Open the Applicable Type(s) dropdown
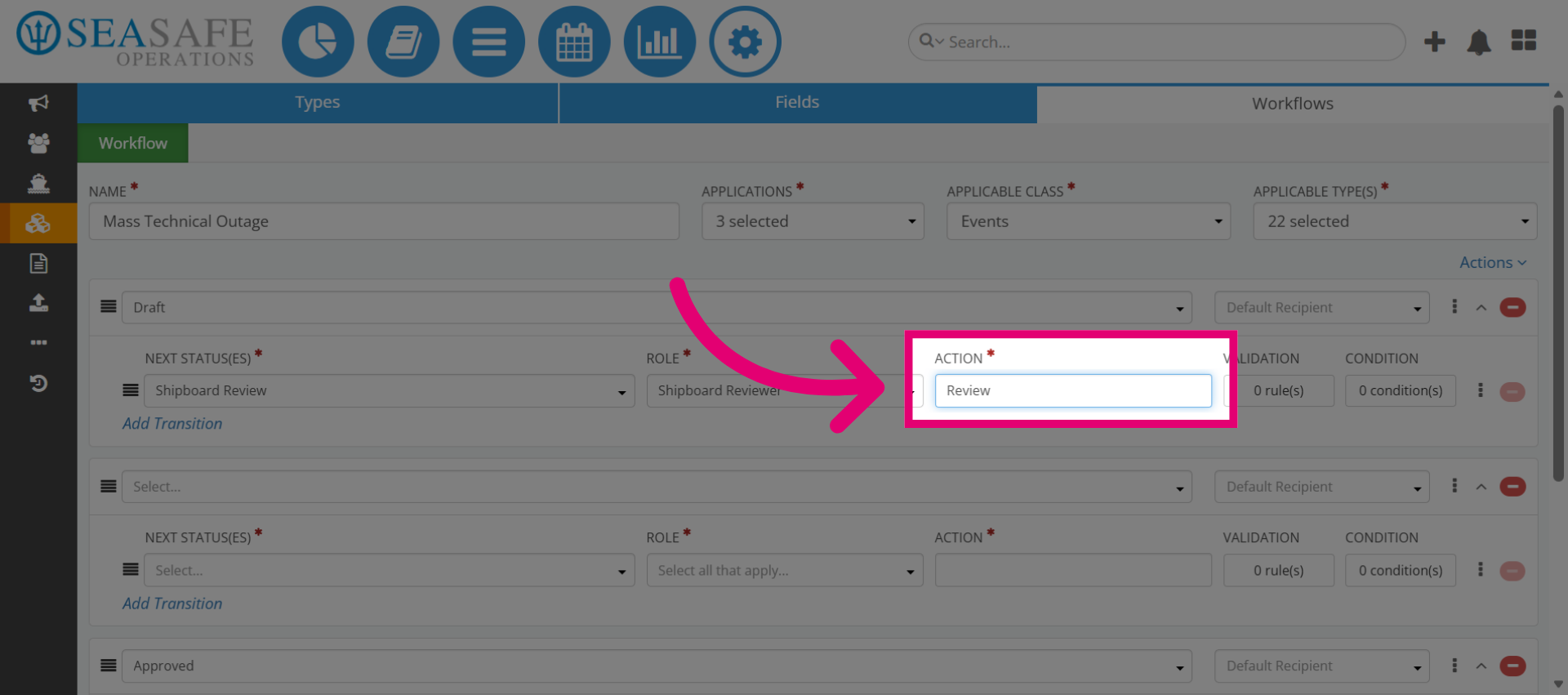1568x695 pixels. [x=1395, y=221]
